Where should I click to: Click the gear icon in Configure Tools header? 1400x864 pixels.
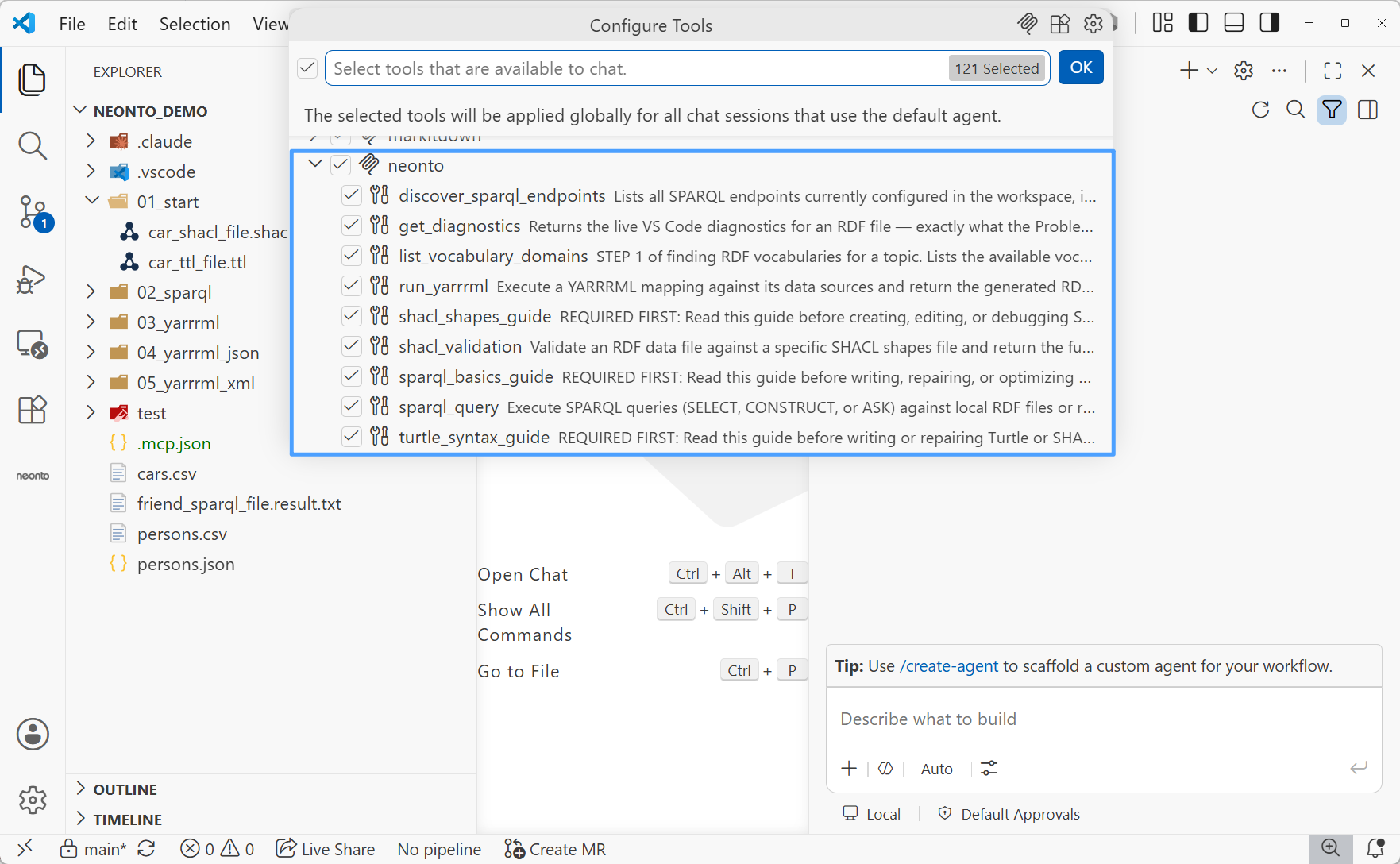[1093, 24]
